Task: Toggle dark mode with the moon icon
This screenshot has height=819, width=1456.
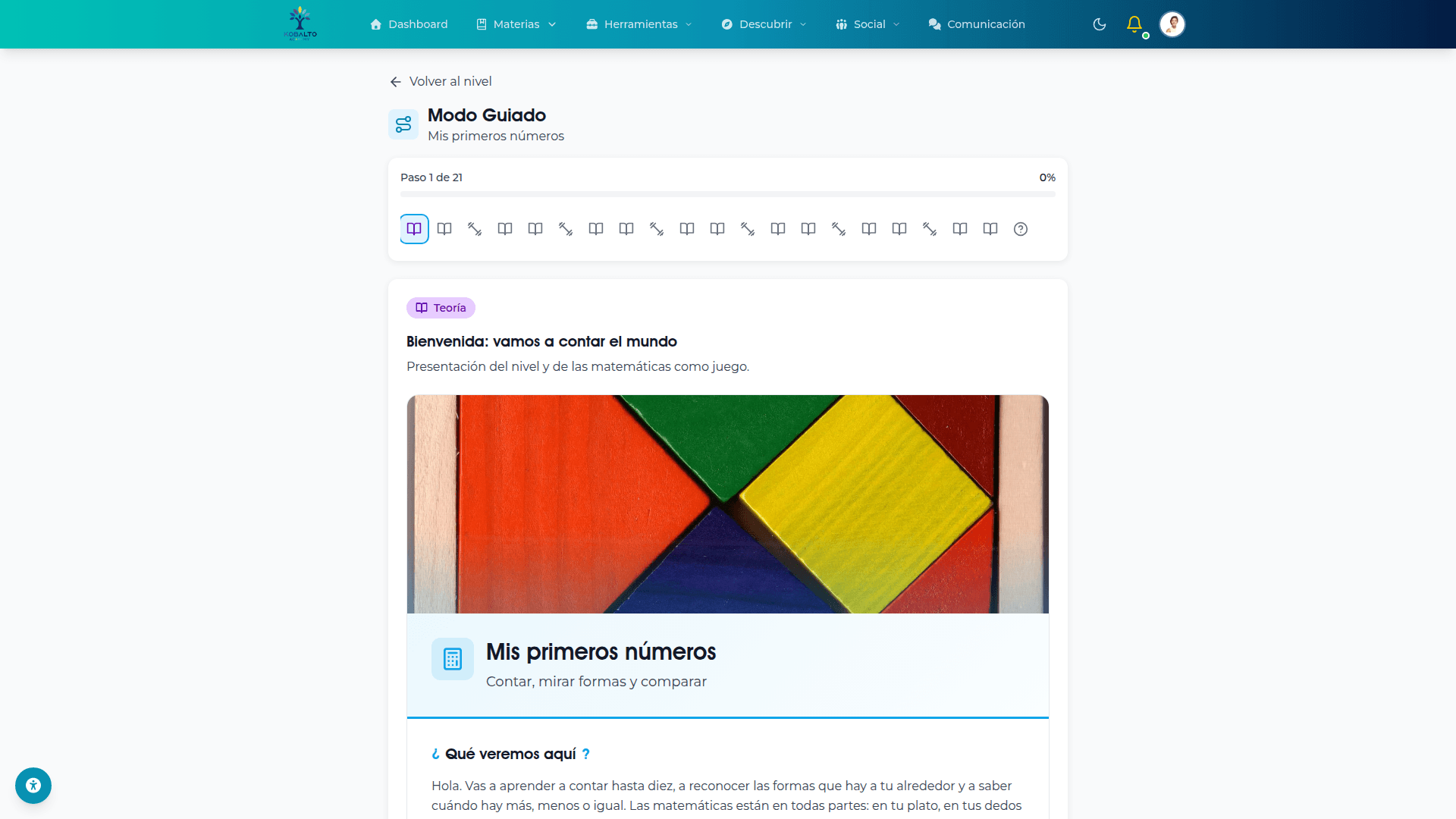Action: click(1100, 24)
